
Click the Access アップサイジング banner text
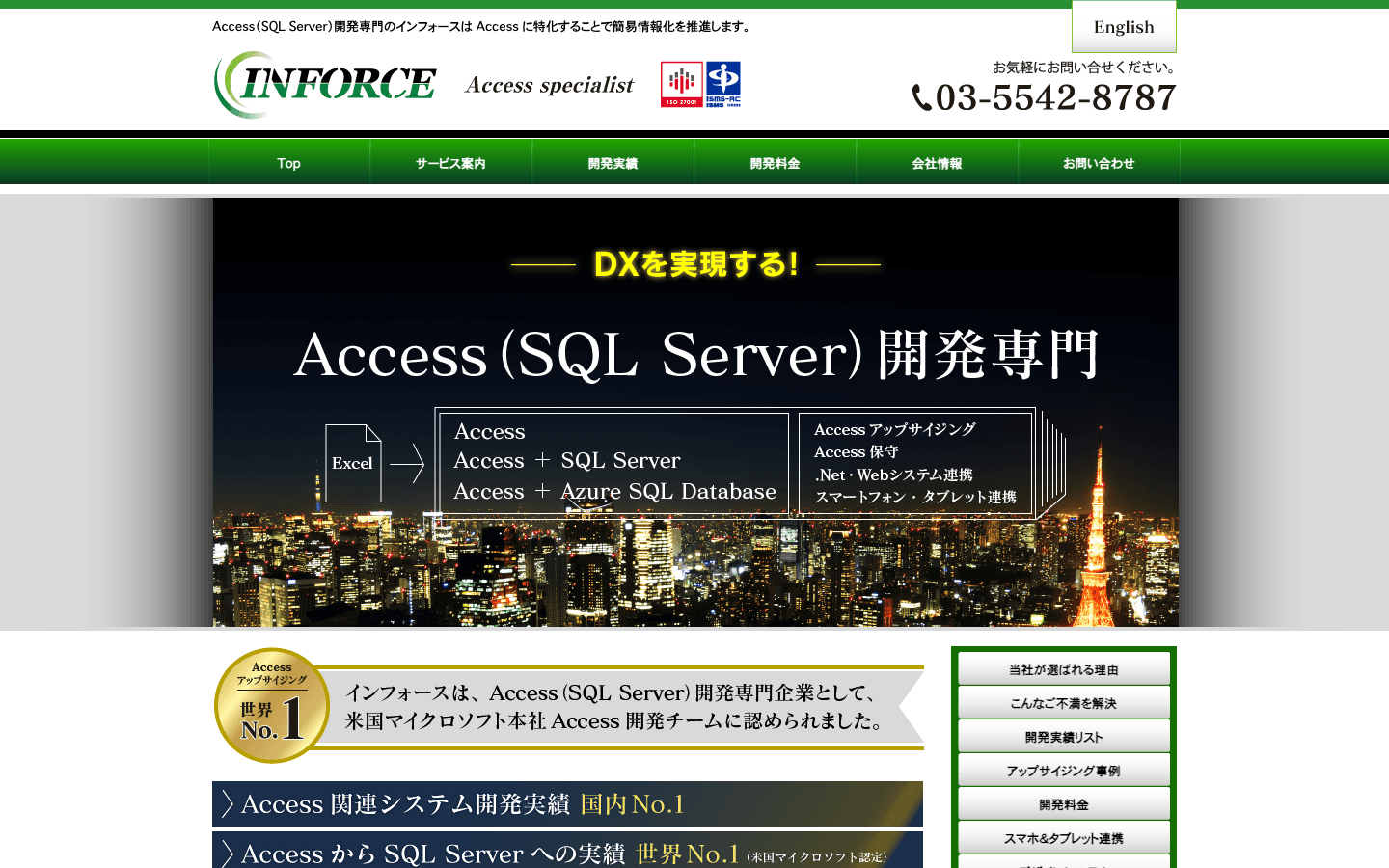(894, 429)
